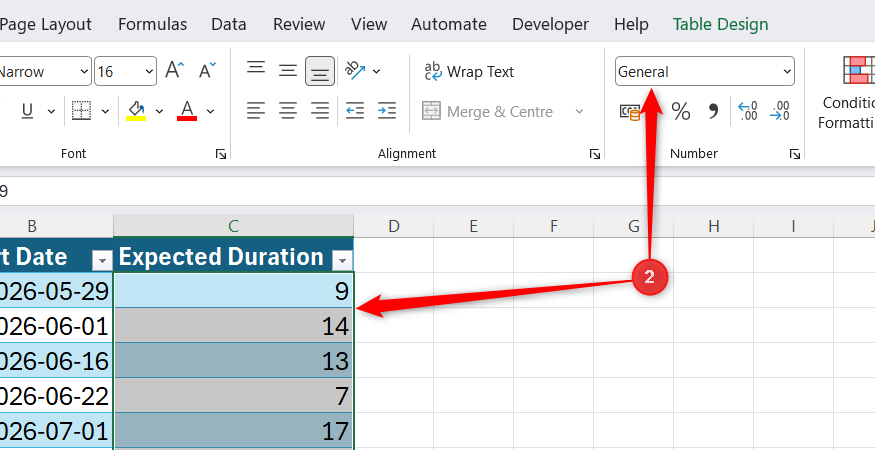Open the Data tab
Viewport: 875px width, 450px height.
coord(229,25)
